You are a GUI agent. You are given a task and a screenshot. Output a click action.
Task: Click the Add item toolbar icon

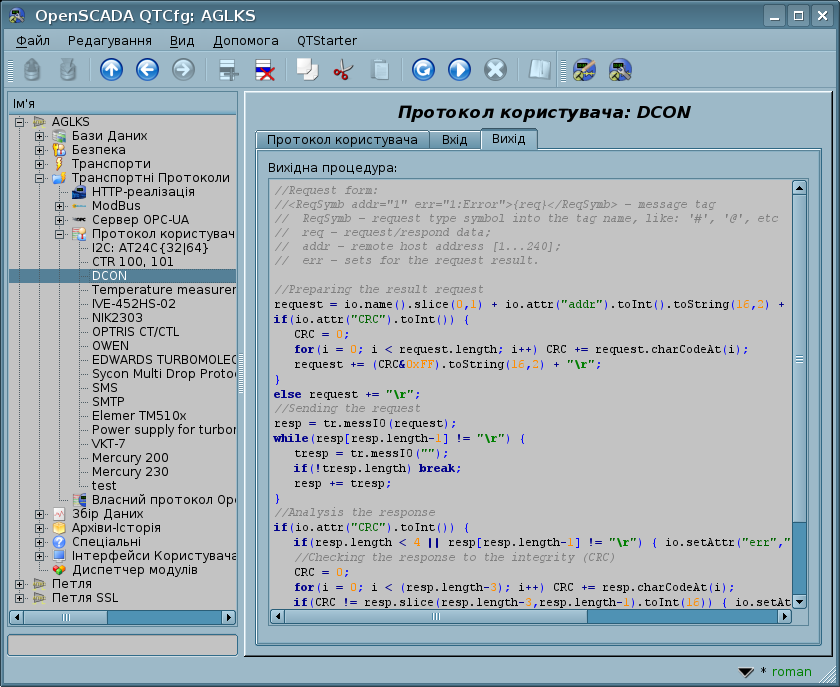pos(229,69)
